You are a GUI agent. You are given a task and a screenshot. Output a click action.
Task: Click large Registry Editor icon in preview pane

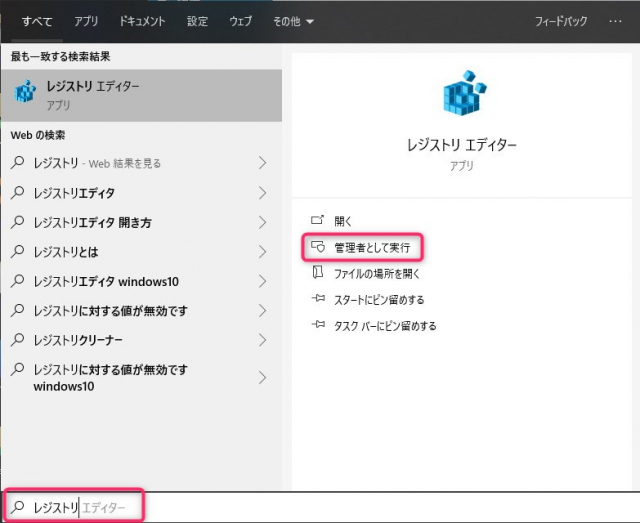pyautogui.click(x=464, y=93)
